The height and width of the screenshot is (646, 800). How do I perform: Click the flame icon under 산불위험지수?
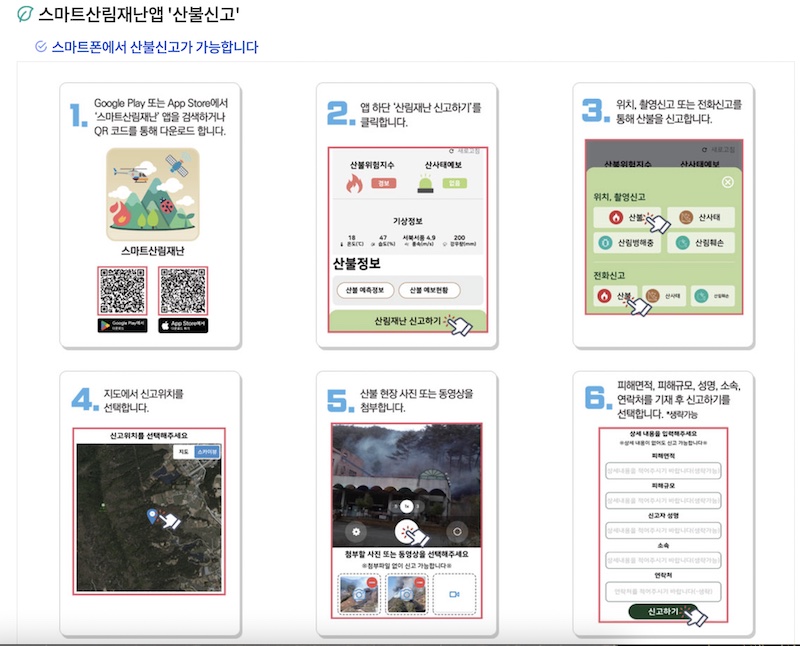pos(354,183)
